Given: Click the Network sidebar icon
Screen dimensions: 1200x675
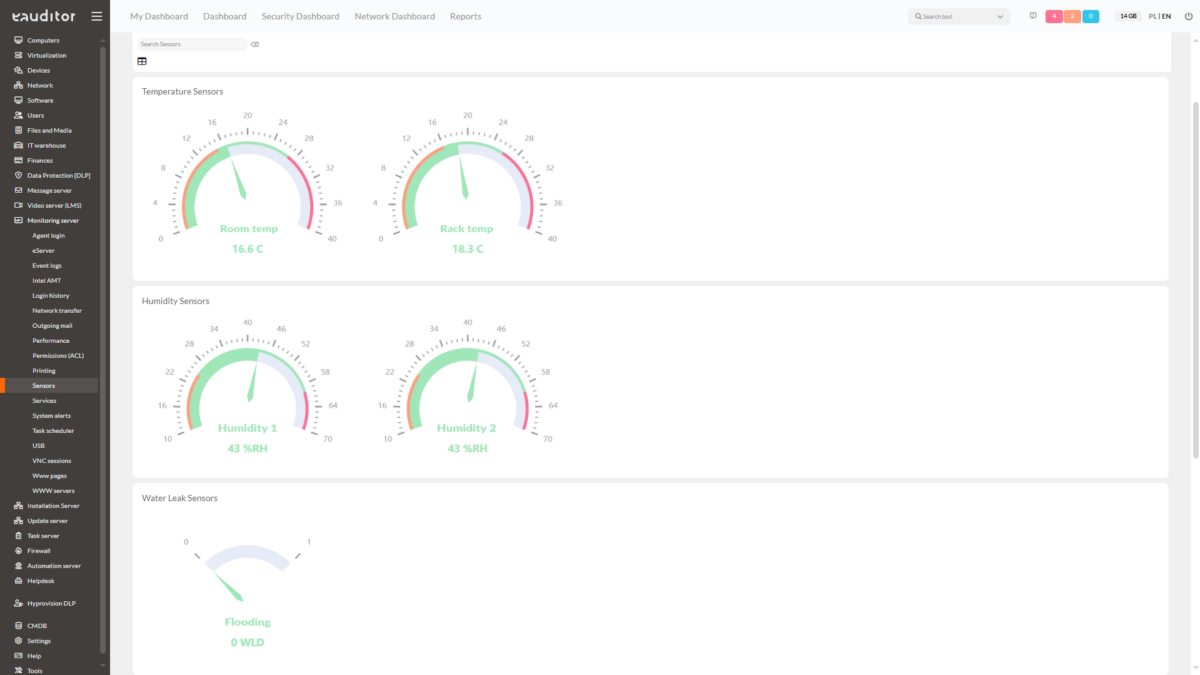Looking at the screenshot, I should 19,85.
